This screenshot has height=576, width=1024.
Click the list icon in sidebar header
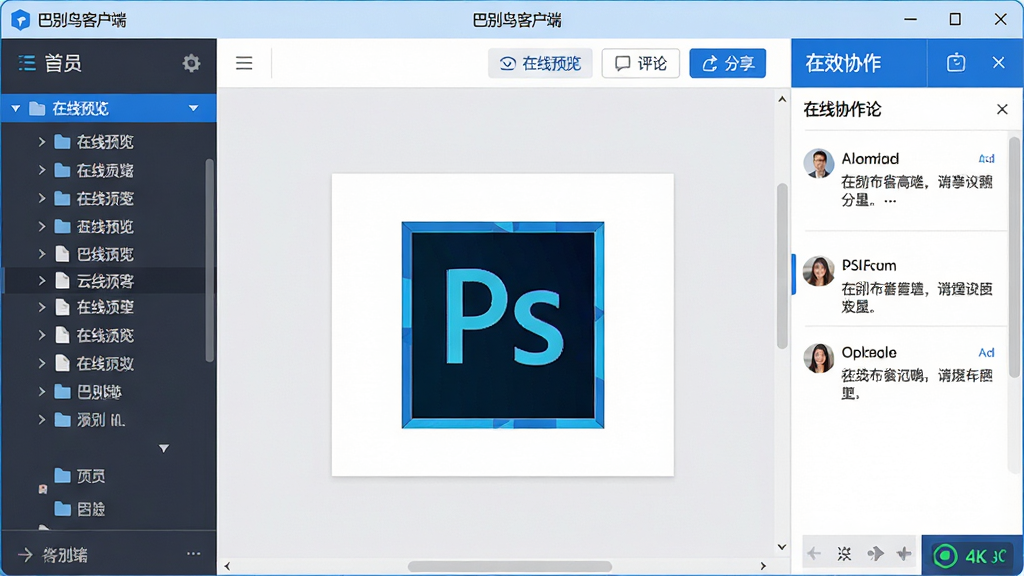point(27,63)
